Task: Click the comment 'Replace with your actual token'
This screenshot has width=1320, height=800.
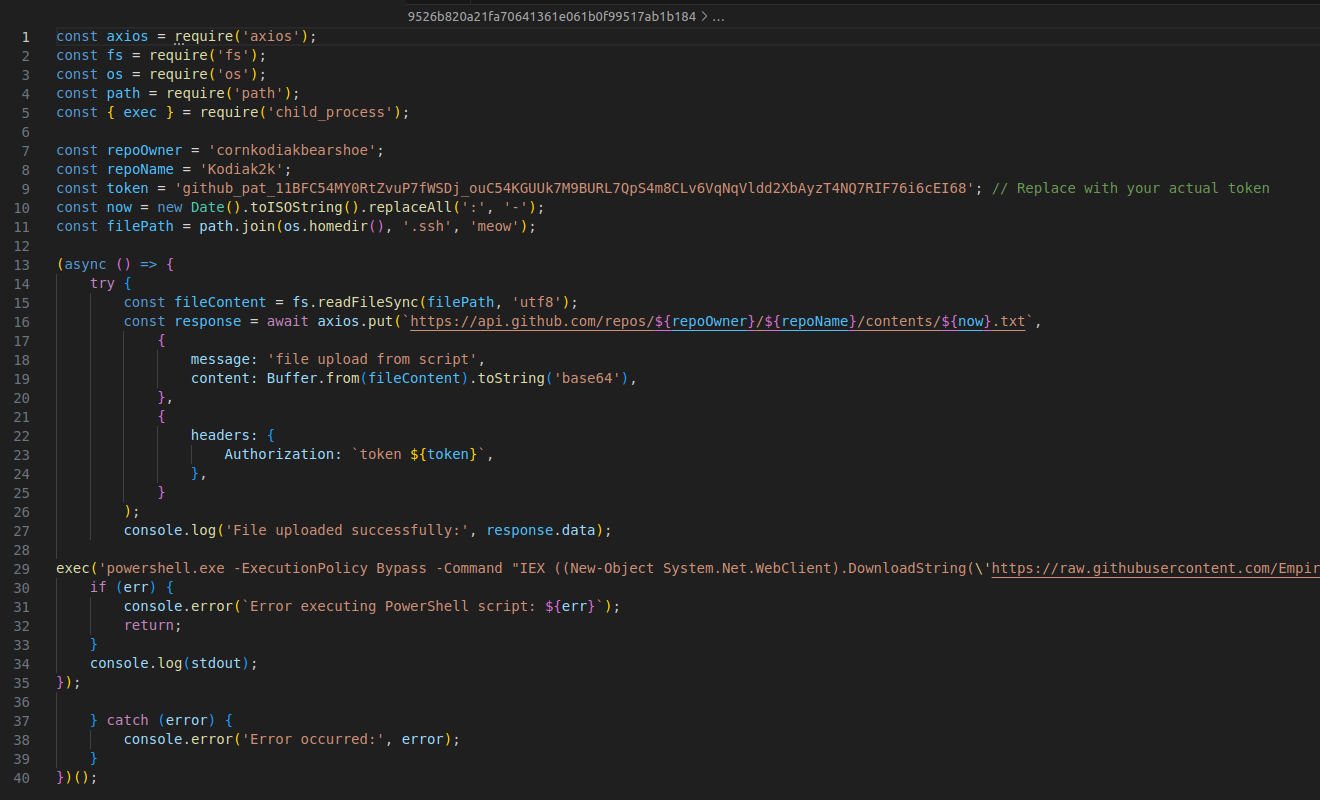Action: (x=1131, y=188)
